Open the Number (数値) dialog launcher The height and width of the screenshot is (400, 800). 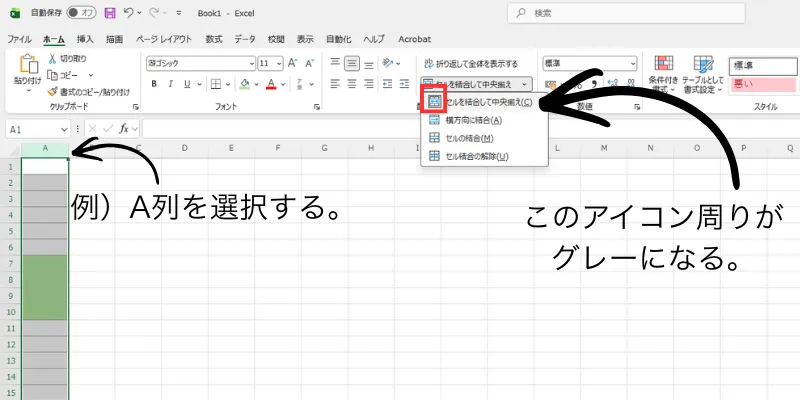(637, 107)
